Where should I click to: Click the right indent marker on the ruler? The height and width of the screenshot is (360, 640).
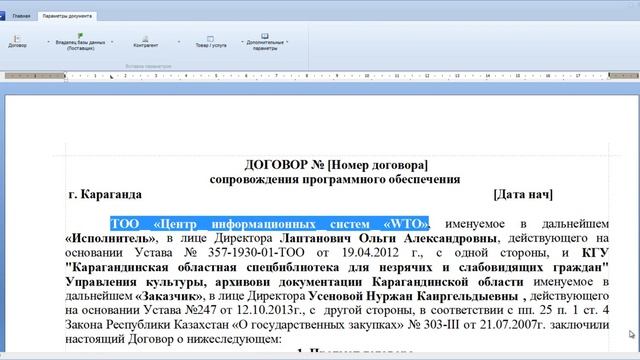click(x=609, y=76)
